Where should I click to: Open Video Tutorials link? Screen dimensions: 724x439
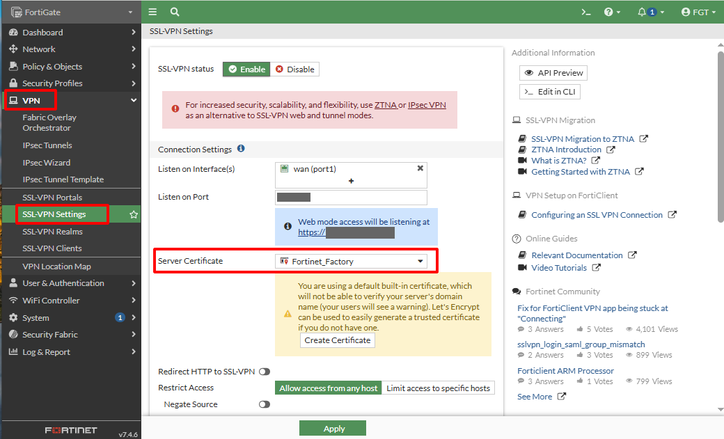pos(559,268)
